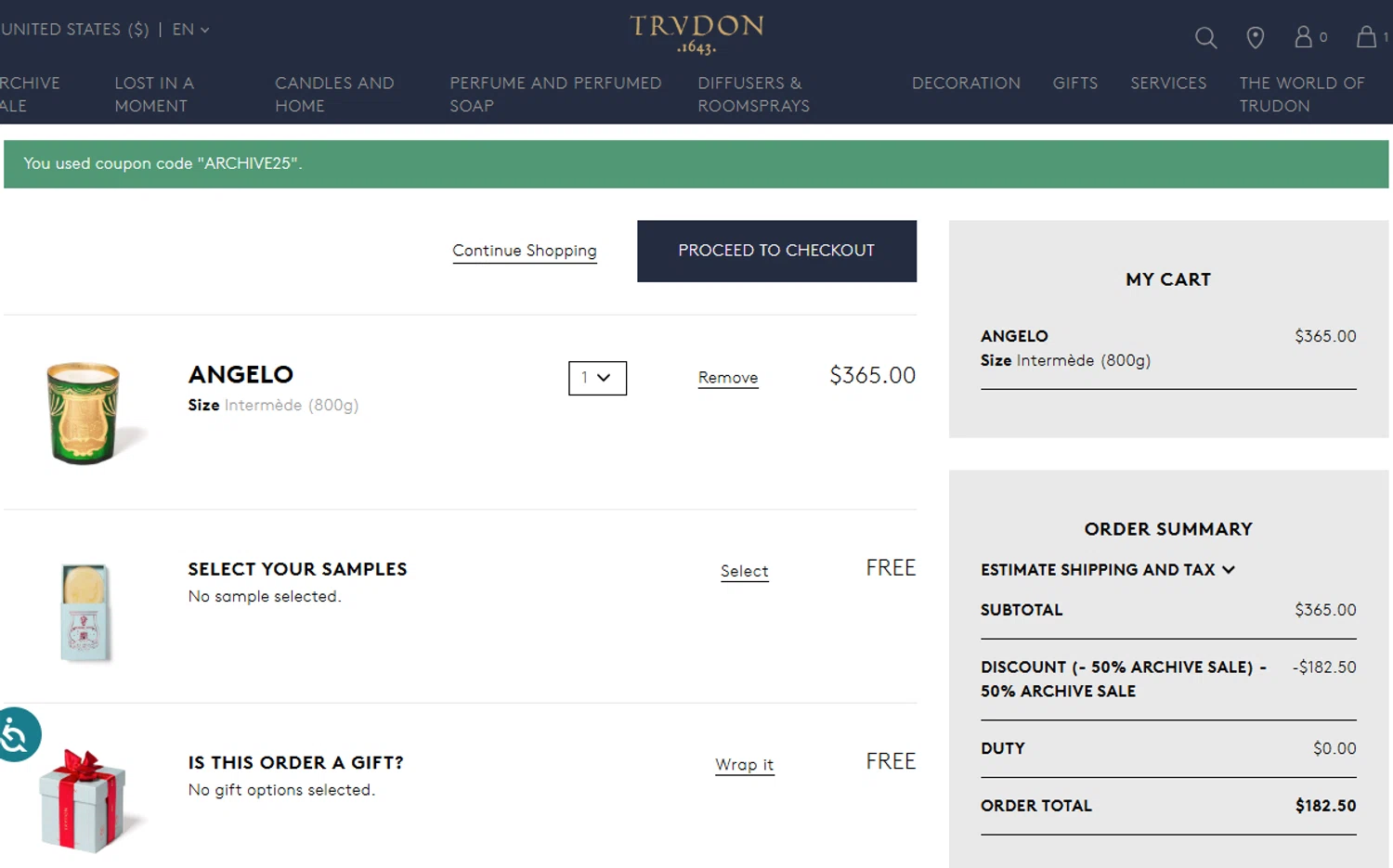Viewport: 1393px width, 868px height.
Task: Open Angelo link in My Cart sidebar
Action: point(1014,336)
